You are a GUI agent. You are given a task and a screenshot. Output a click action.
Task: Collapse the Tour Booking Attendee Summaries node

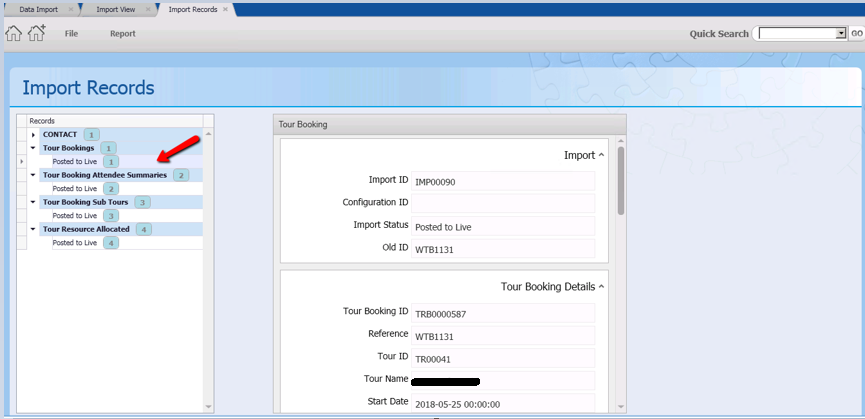tap(33, 175)
